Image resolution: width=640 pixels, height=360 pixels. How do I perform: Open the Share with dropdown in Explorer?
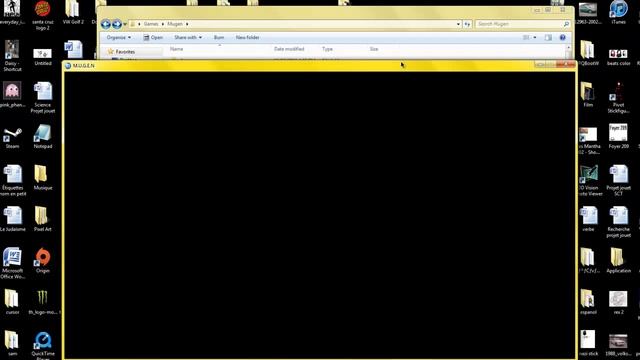coord(188,38)
